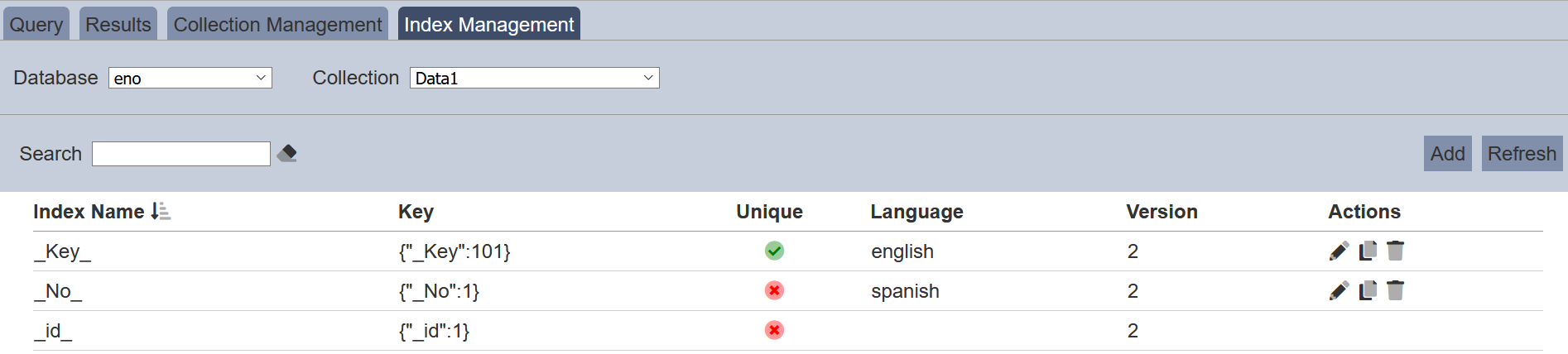Viewport: 1568px width, 354px height.
Task: Click the green unique check in the _Key_ row
Action: (x=774, y=251)
